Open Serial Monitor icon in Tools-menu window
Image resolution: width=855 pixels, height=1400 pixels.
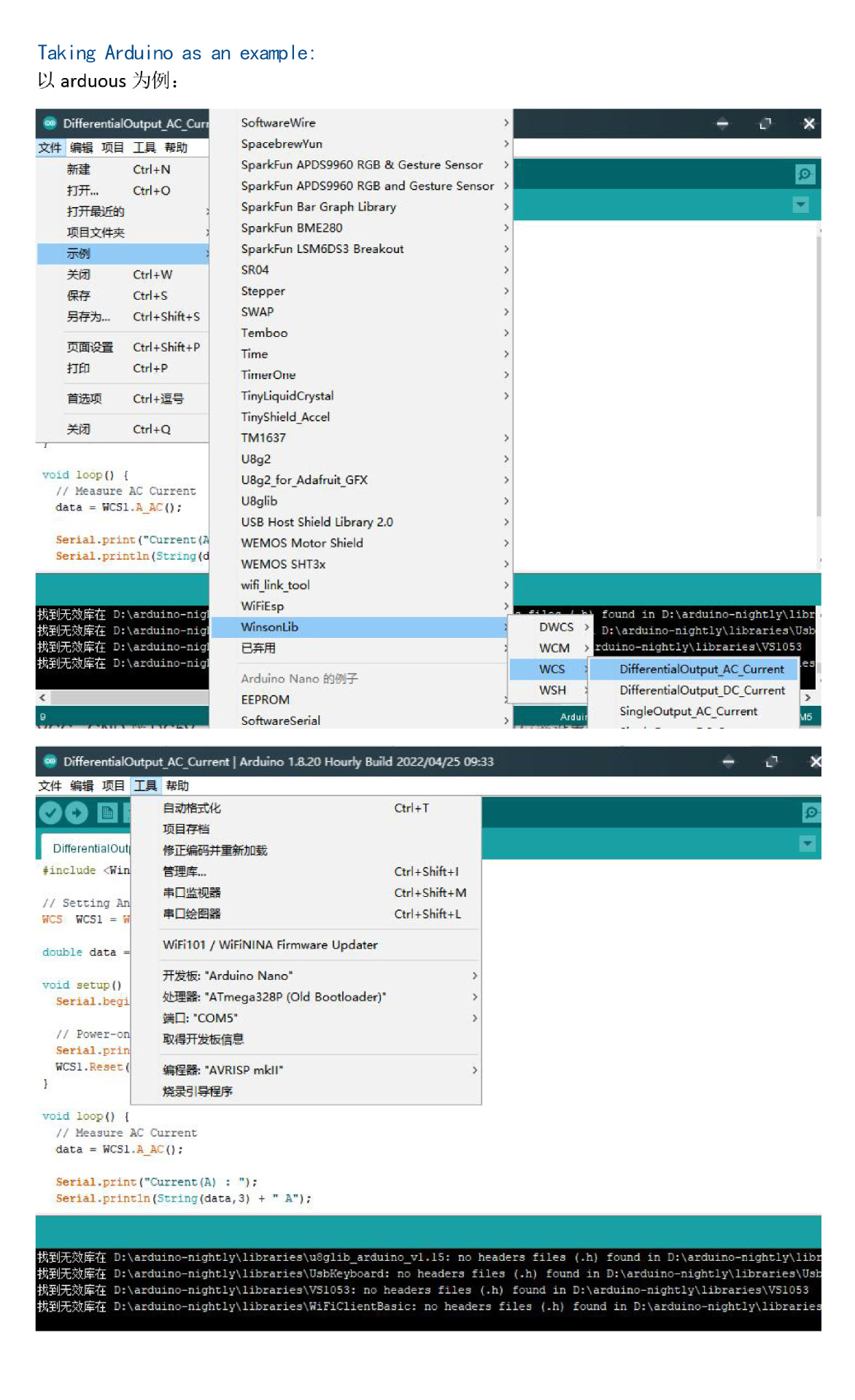coord(810,812)
